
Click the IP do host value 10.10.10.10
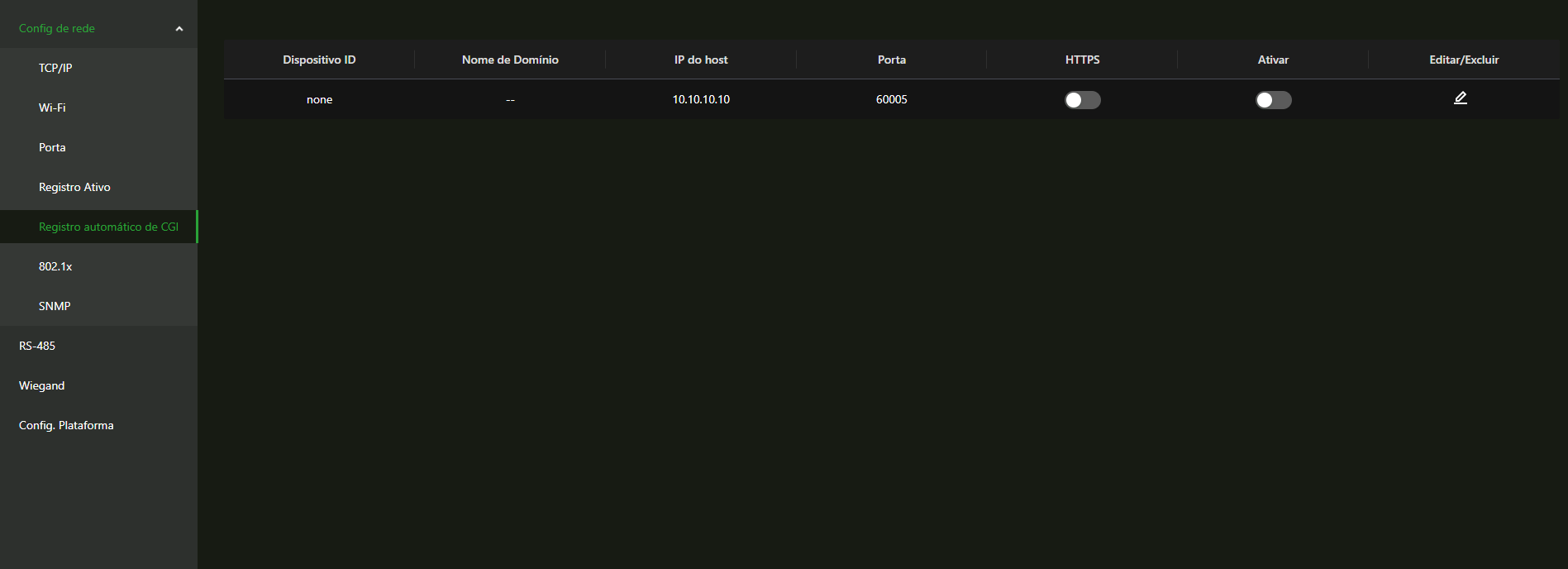tap(701, 99)
